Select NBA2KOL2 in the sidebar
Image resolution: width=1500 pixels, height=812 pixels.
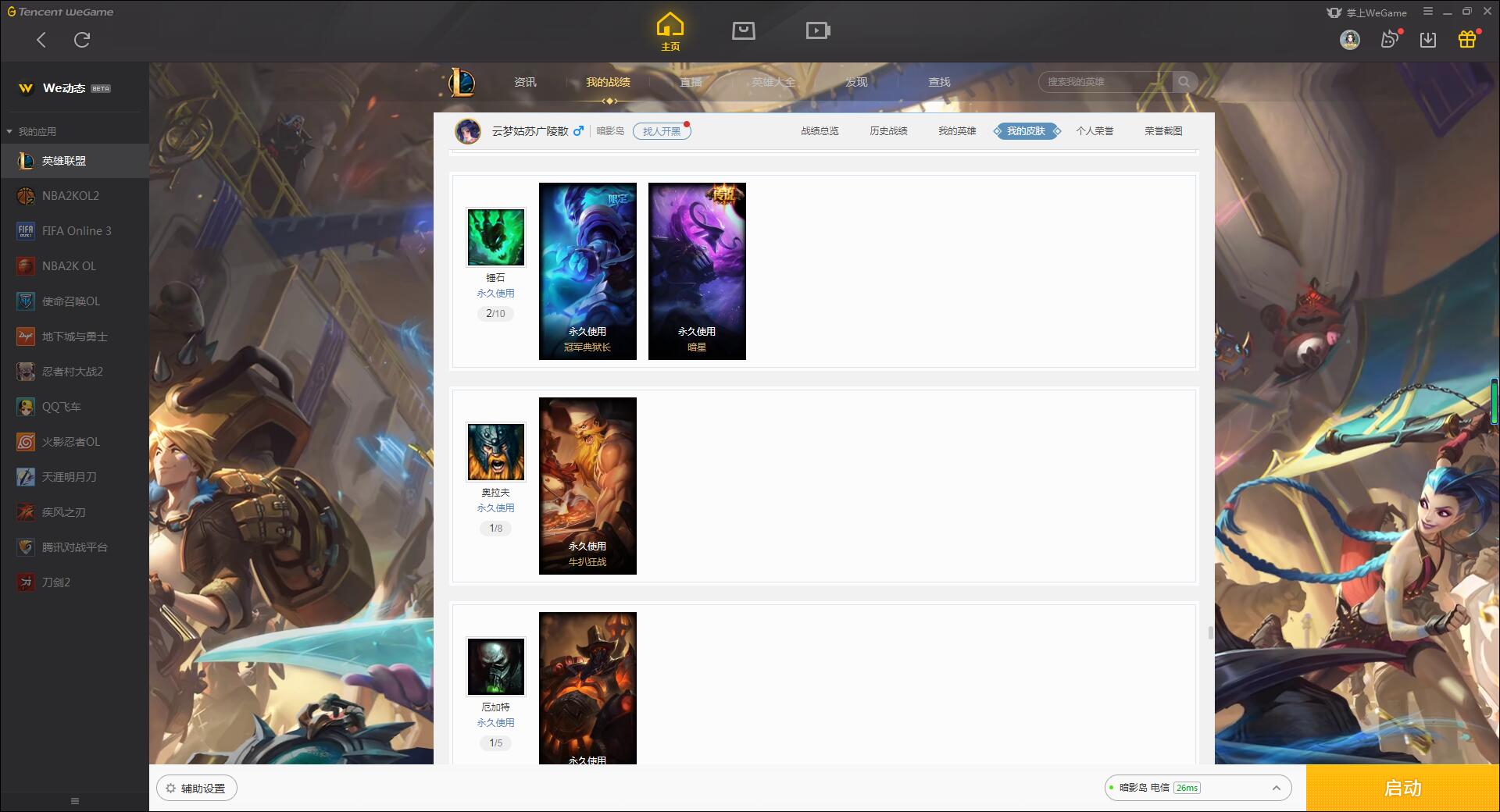tap(74, 196)
